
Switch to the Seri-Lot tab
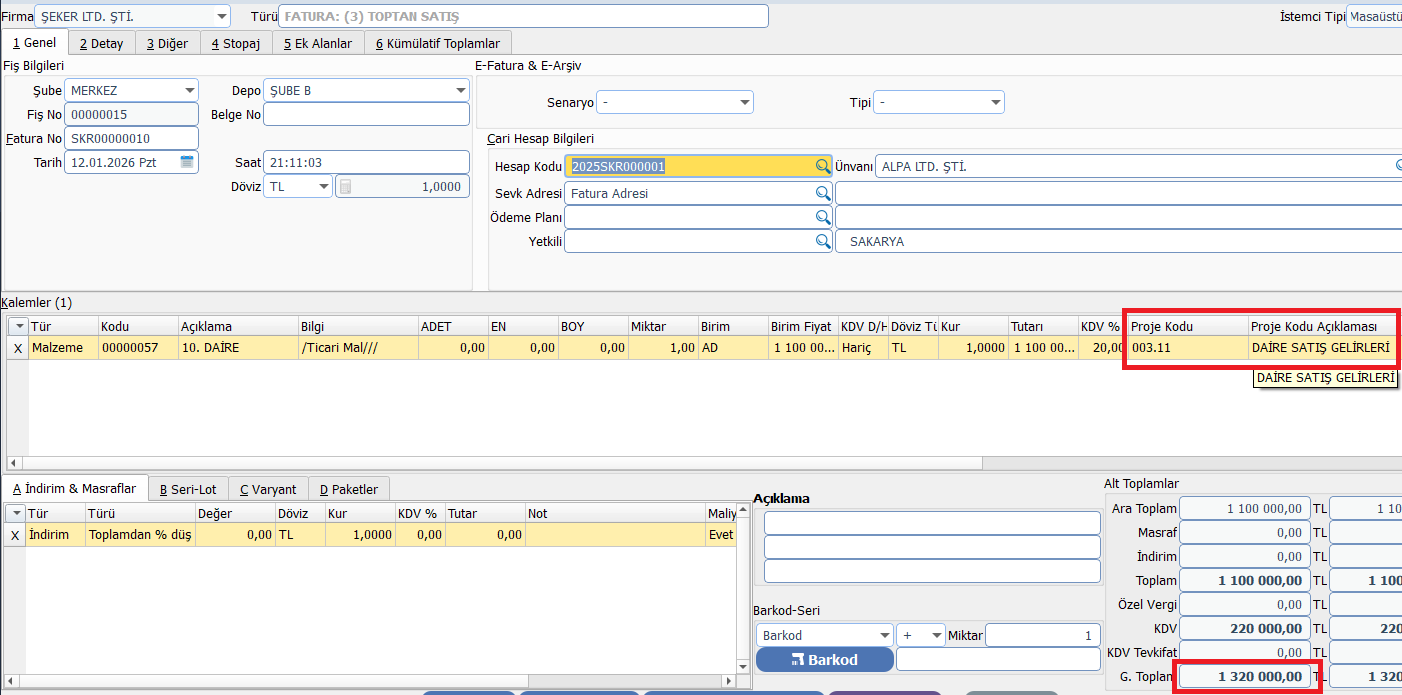[x=188, y=489]
